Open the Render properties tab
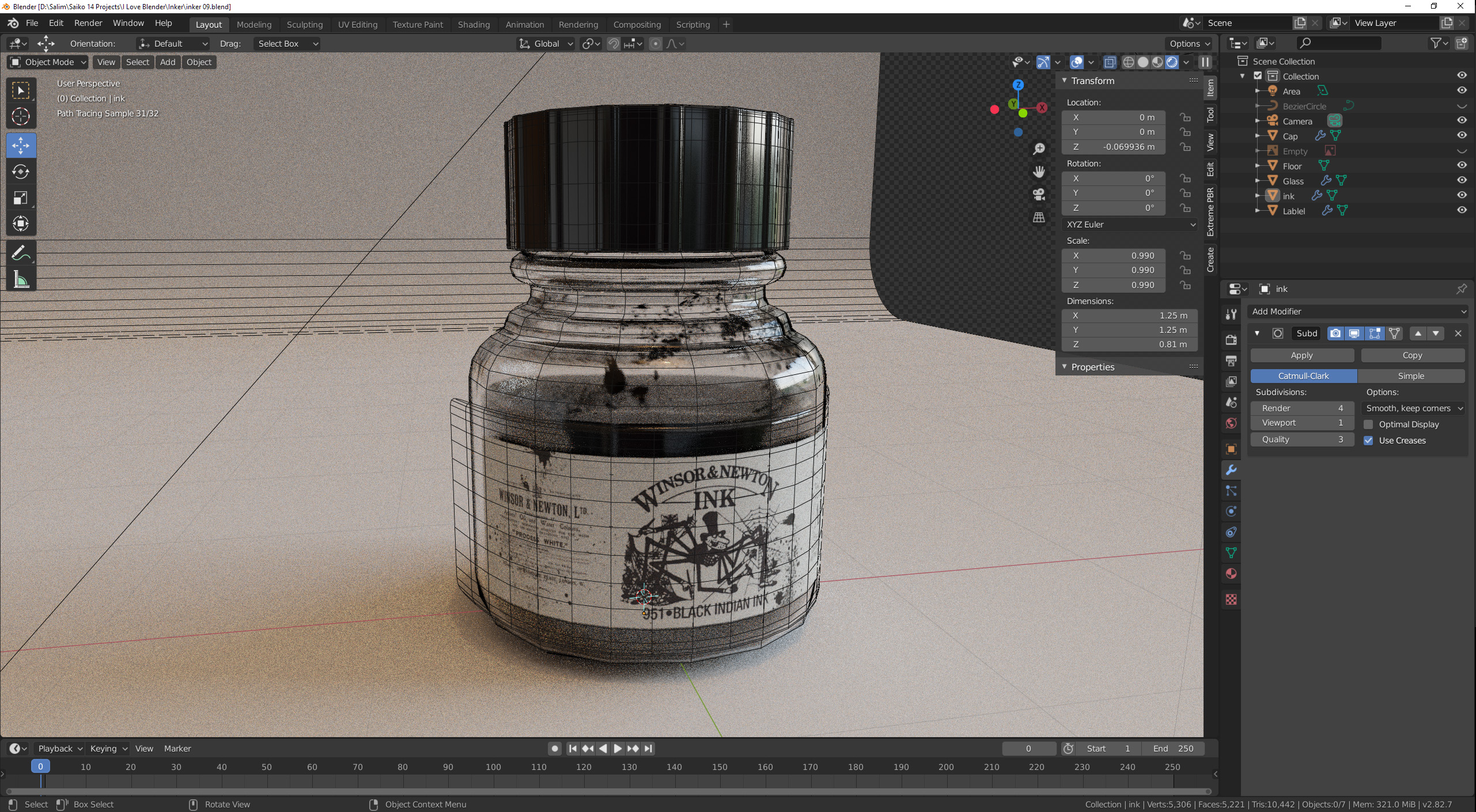 (1231, 340)
